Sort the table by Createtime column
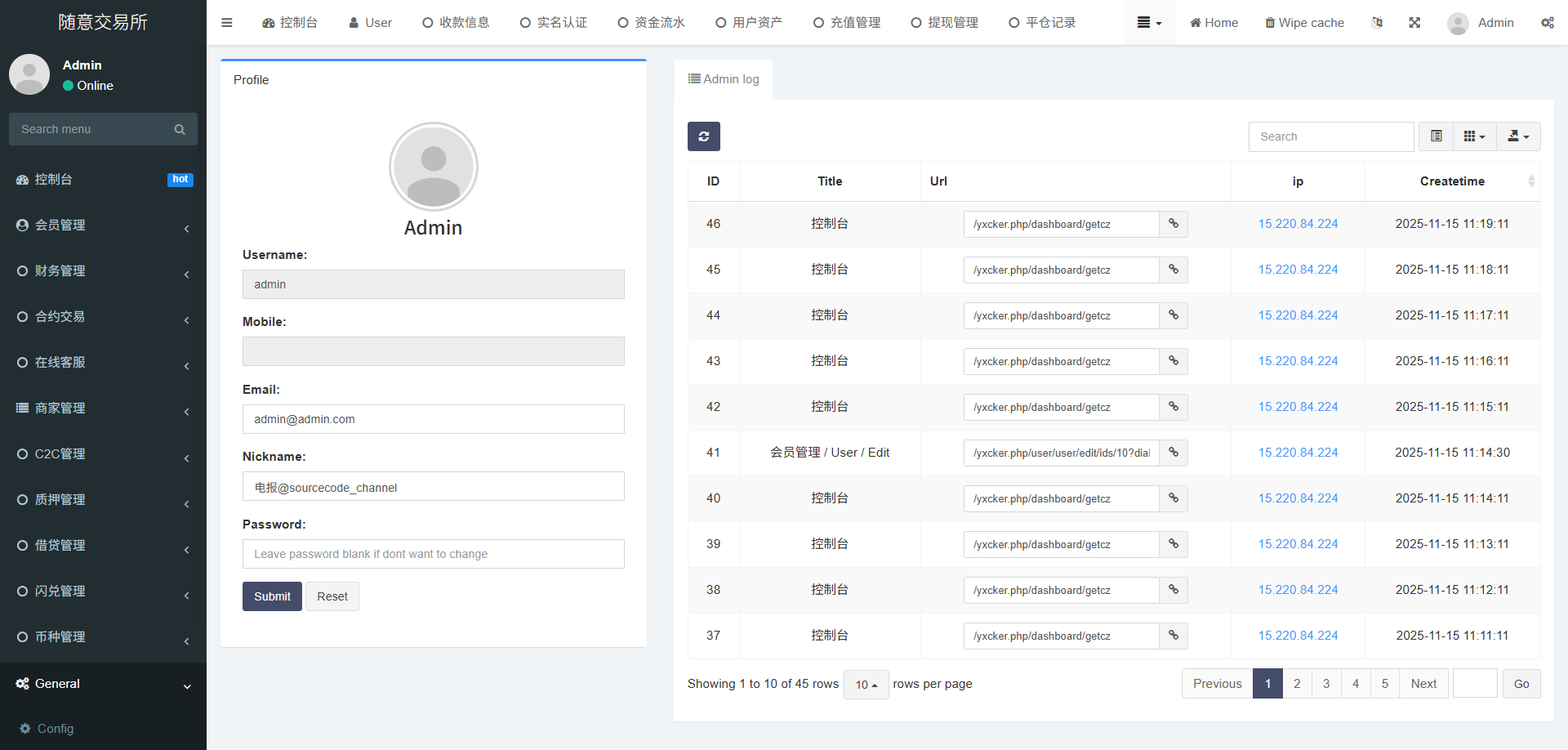1568x750 pixels. (1452, 181)
